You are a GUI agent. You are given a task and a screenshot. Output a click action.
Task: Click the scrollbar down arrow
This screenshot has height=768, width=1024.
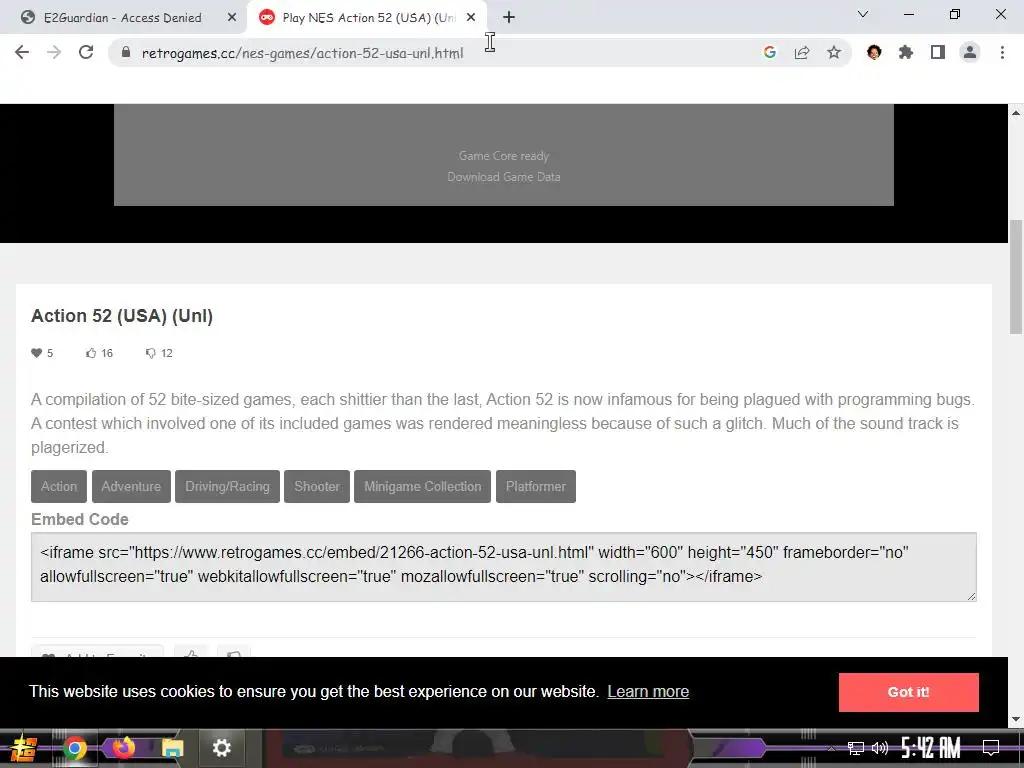click(1016, 720)
